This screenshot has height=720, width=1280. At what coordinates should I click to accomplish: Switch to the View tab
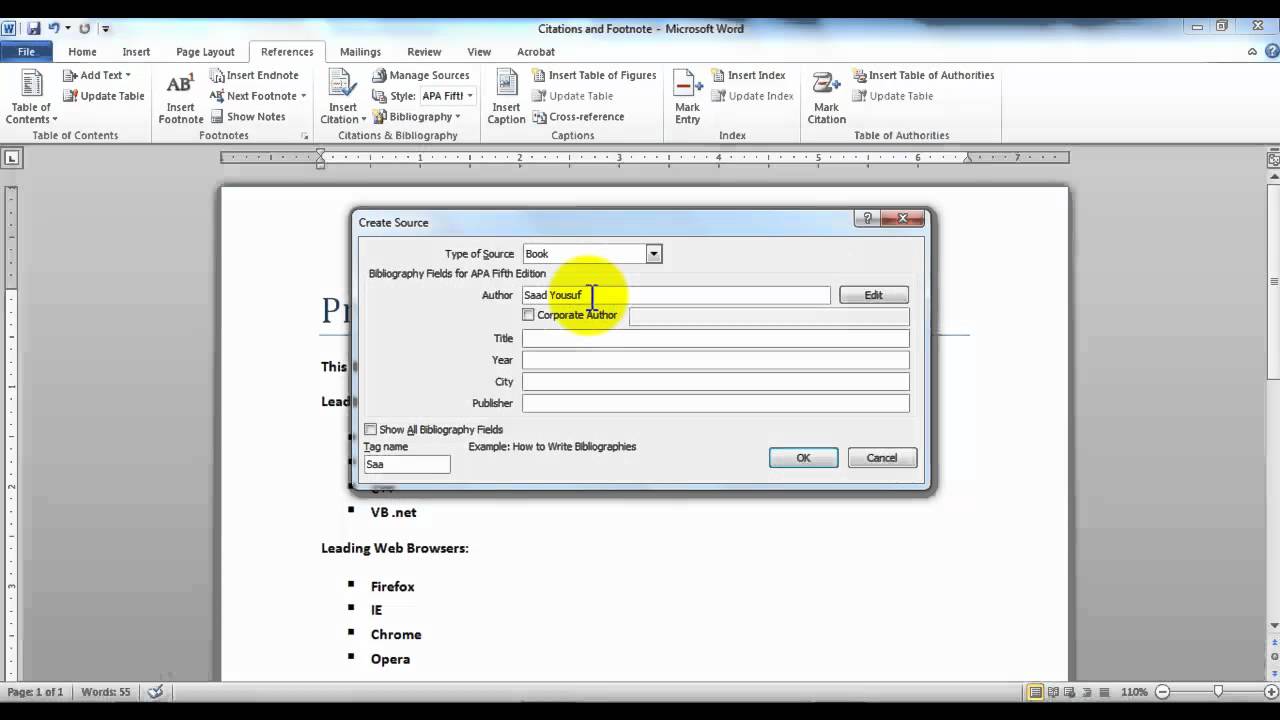pyautogui.click(x=479, y=52)
